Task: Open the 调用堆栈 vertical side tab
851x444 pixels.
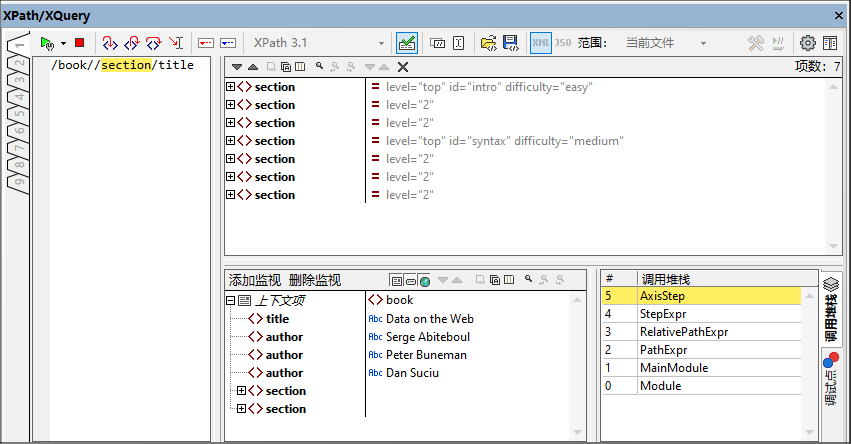Action: 831,309
